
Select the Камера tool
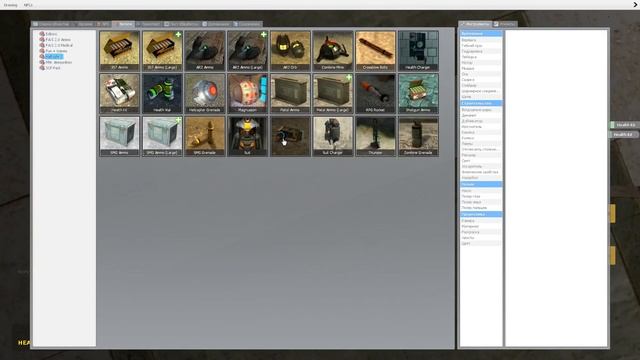point(481,221)
